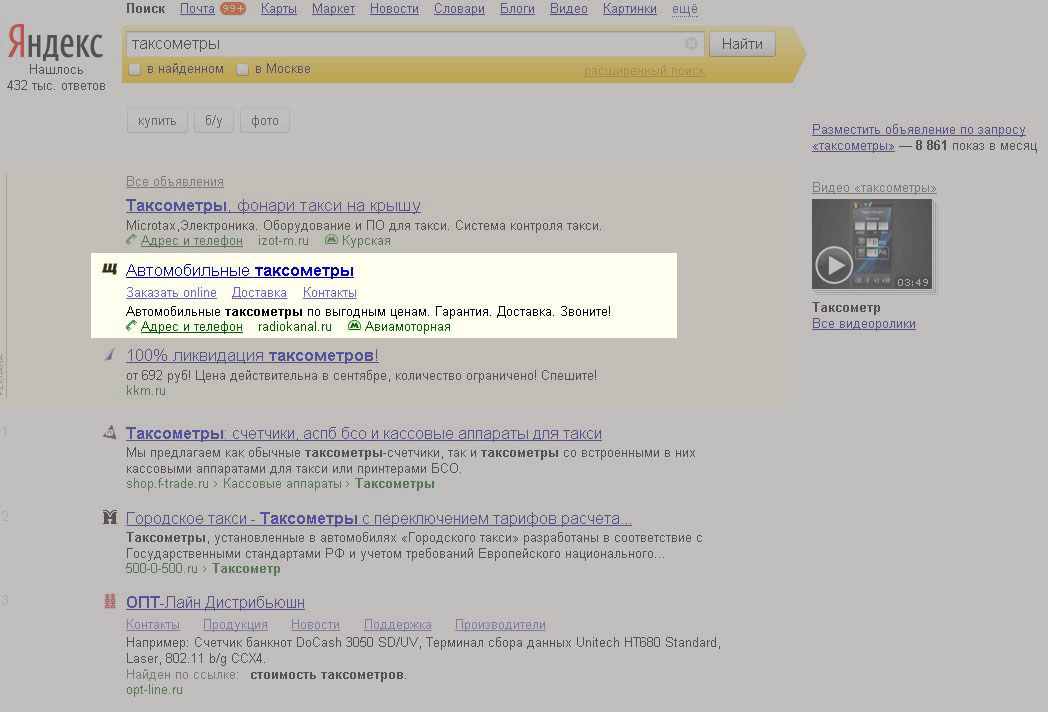Viewport: 1048px width, 712px height.
Task: Click phone icon by the radiokanal.ru address
Action: (x=131, y=326)
